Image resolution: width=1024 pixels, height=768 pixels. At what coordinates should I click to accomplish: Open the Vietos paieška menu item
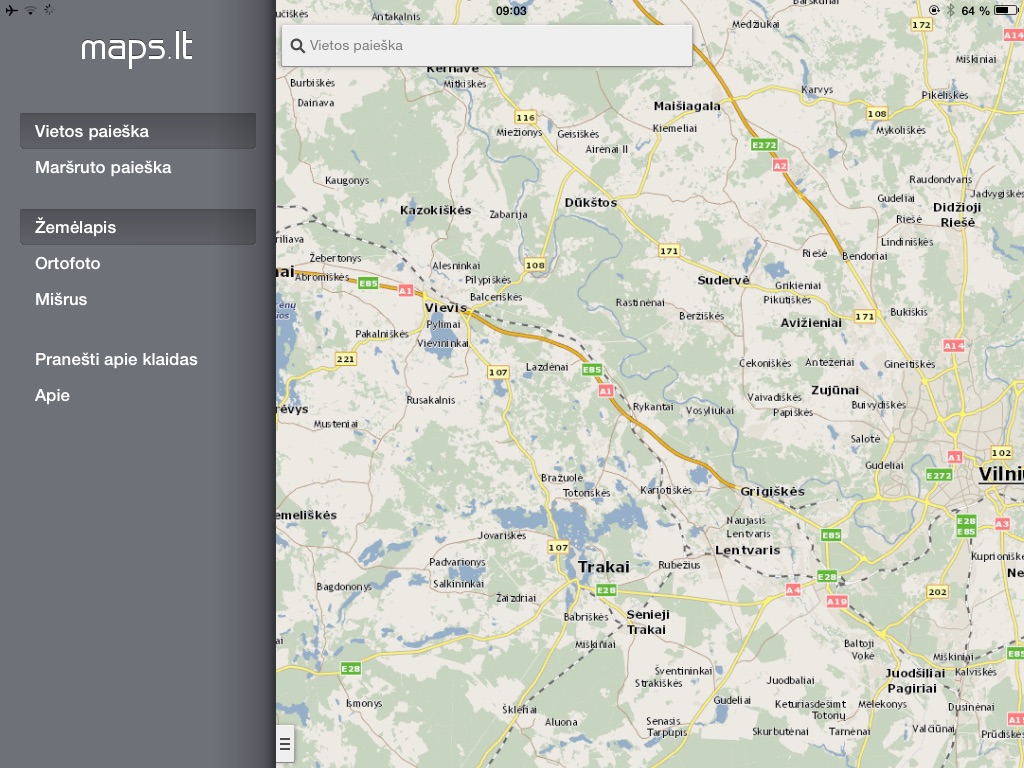(138, 131)
